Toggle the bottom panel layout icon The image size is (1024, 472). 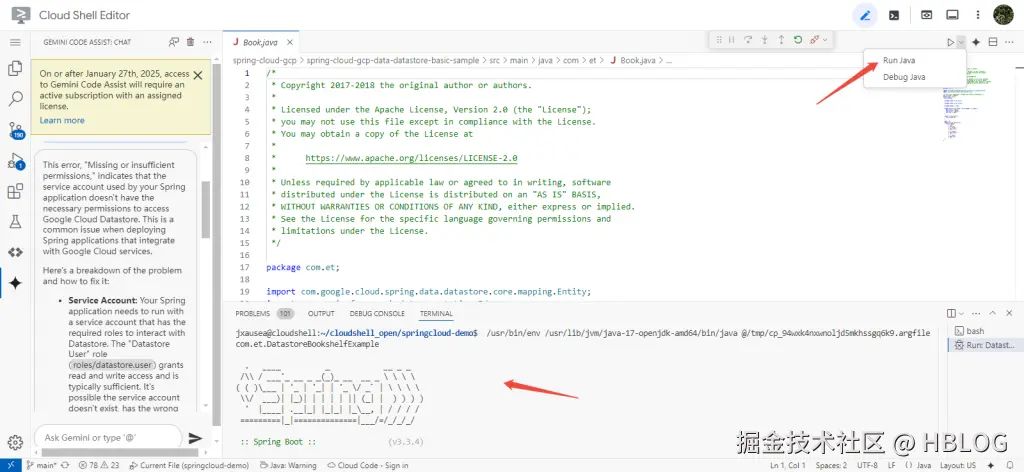(x=952, y=15)
